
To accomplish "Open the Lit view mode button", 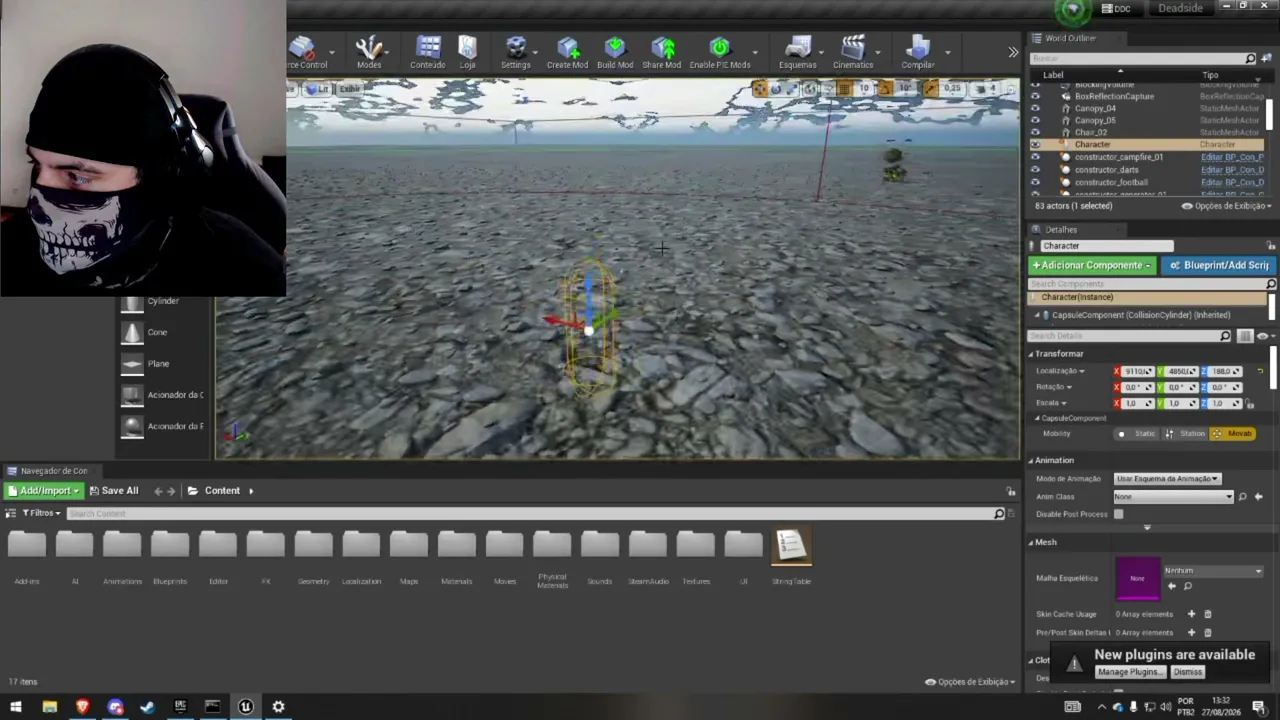I will (318, 89).
